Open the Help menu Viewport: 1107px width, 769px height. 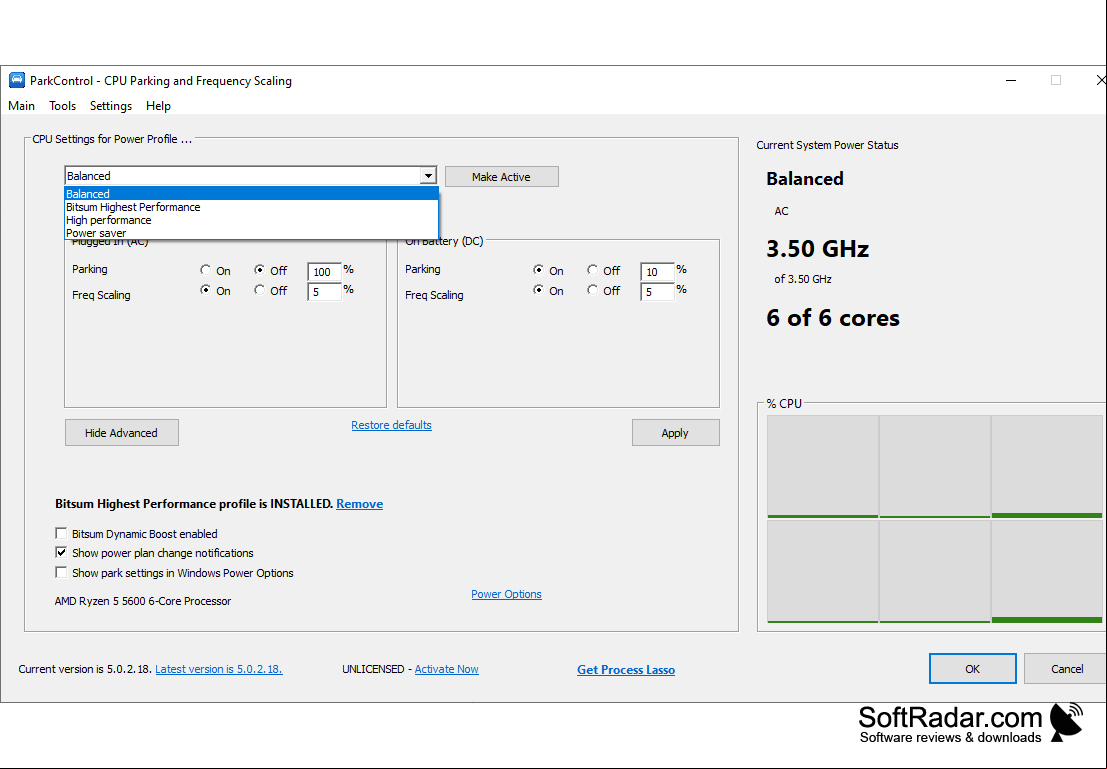(158, 106)
